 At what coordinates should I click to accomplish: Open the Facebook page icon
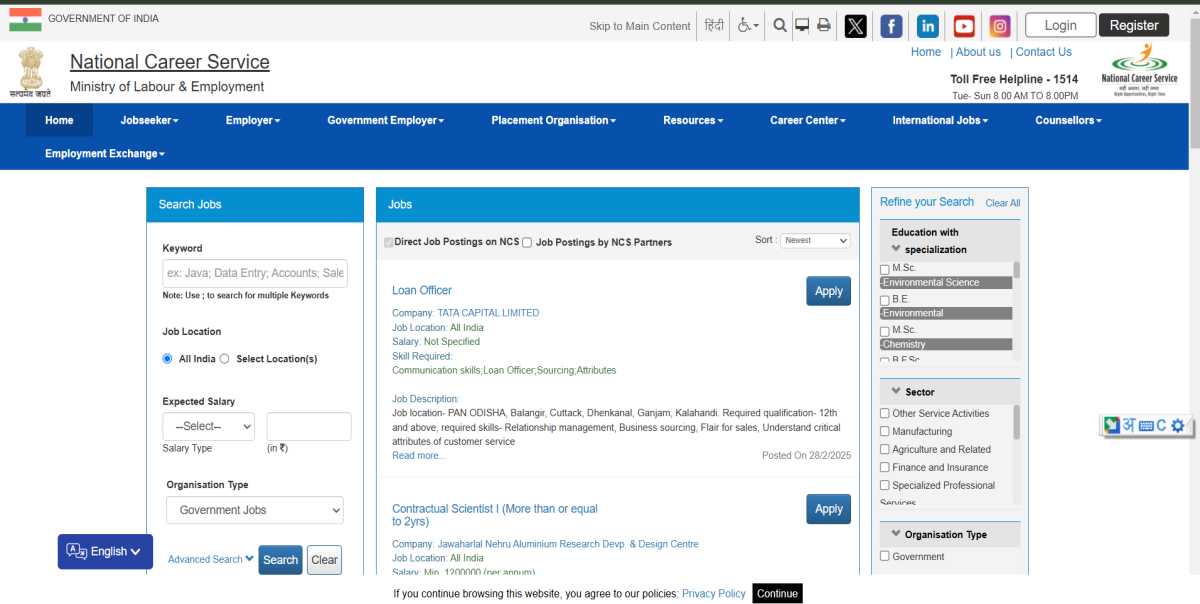tap(891, 26)
